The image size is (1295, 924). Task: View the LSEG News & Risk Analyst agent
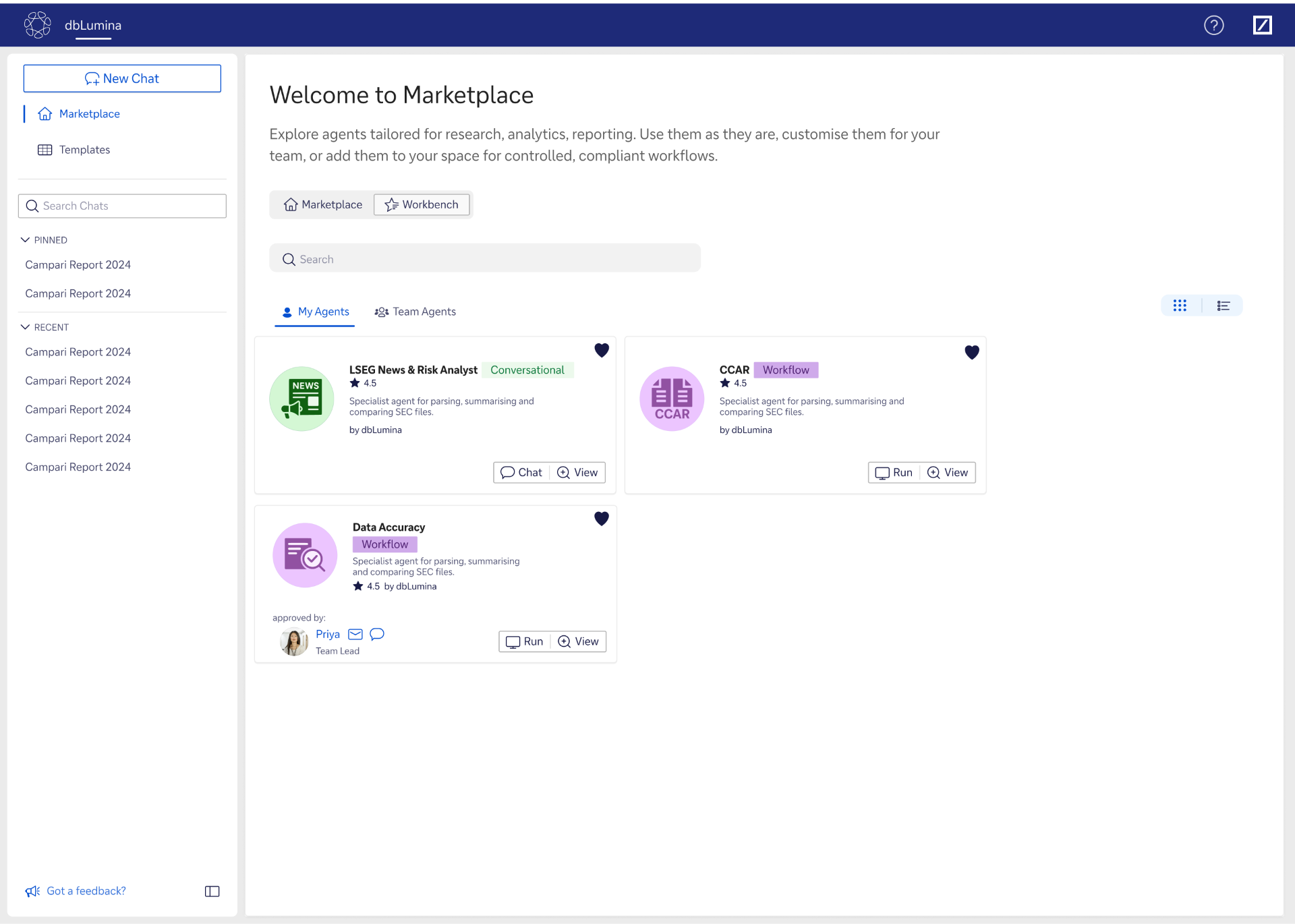point(578,473)
